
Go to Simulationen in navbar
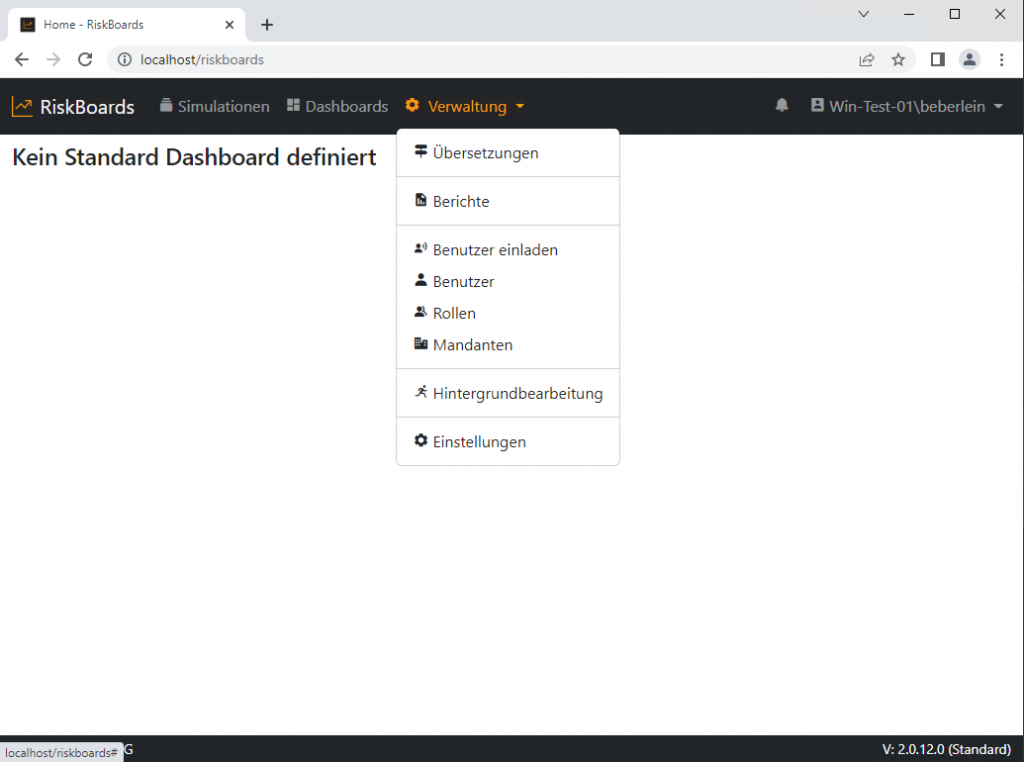click(x=215, y=106)
